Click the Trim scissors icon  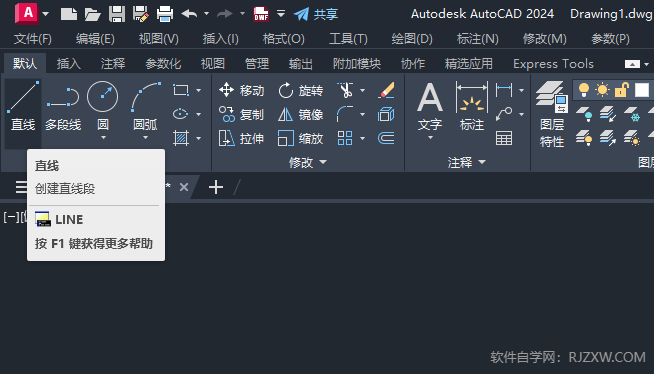[x=345, y=90]
